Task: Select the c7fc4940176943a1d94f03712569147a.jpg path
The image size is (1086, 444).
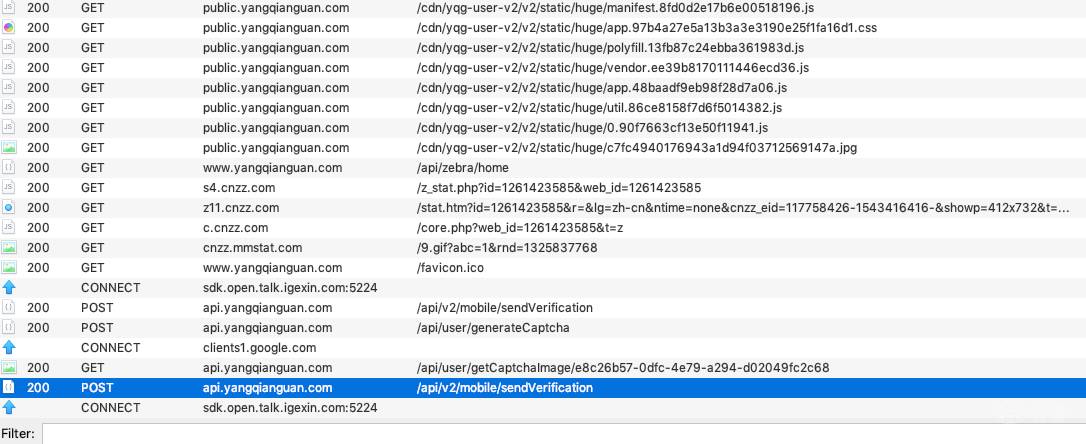Action: click(638, 148)
